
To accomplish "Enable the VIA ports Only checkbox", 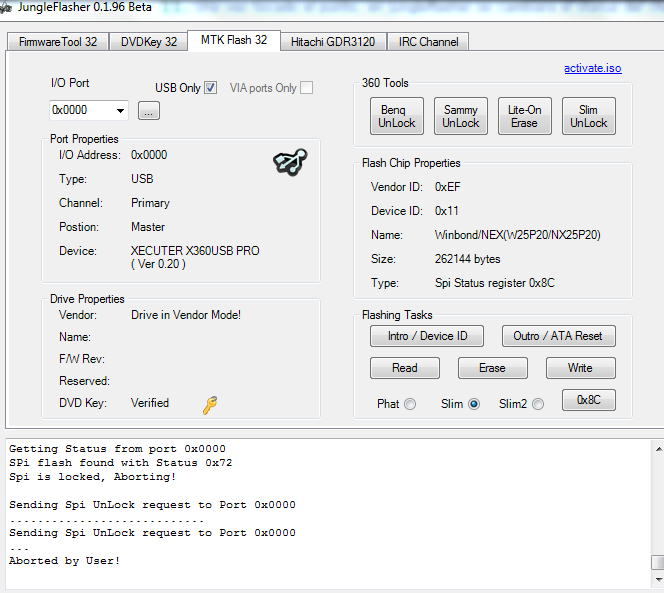I will tap(306, 88).
